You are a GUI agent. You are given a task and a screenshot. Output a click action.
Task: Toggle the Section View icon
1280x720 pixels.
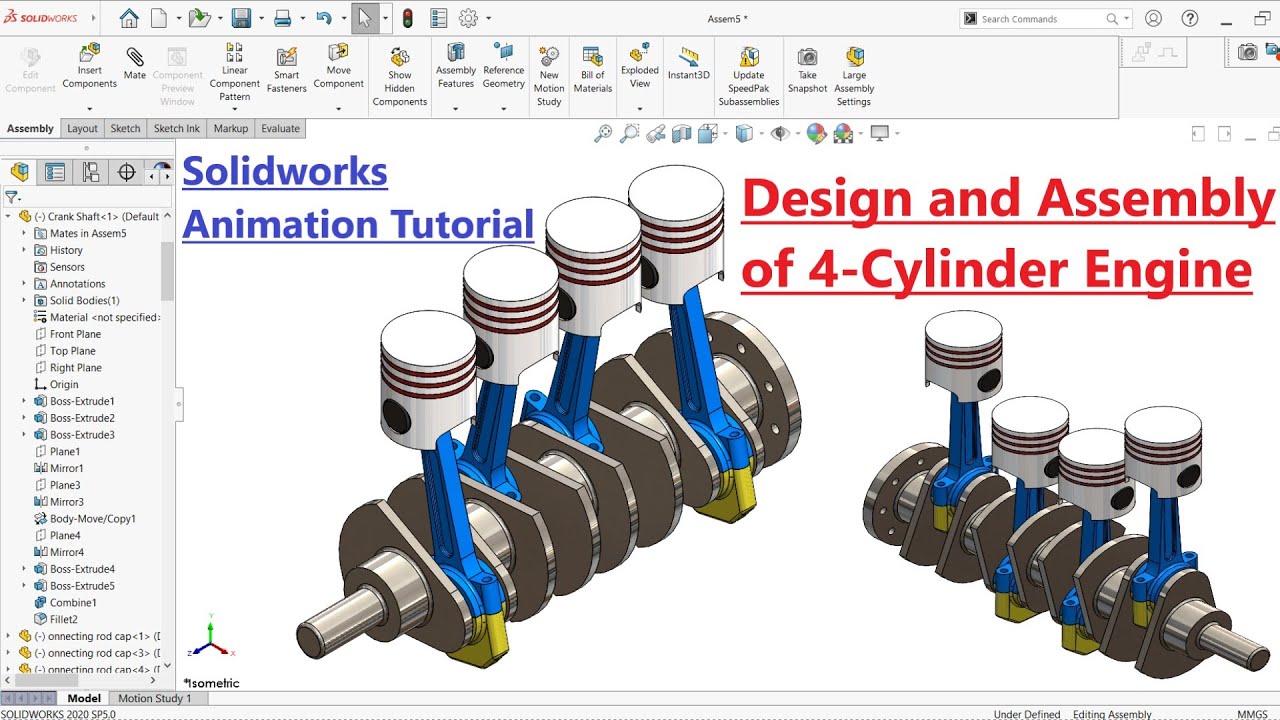682,133
